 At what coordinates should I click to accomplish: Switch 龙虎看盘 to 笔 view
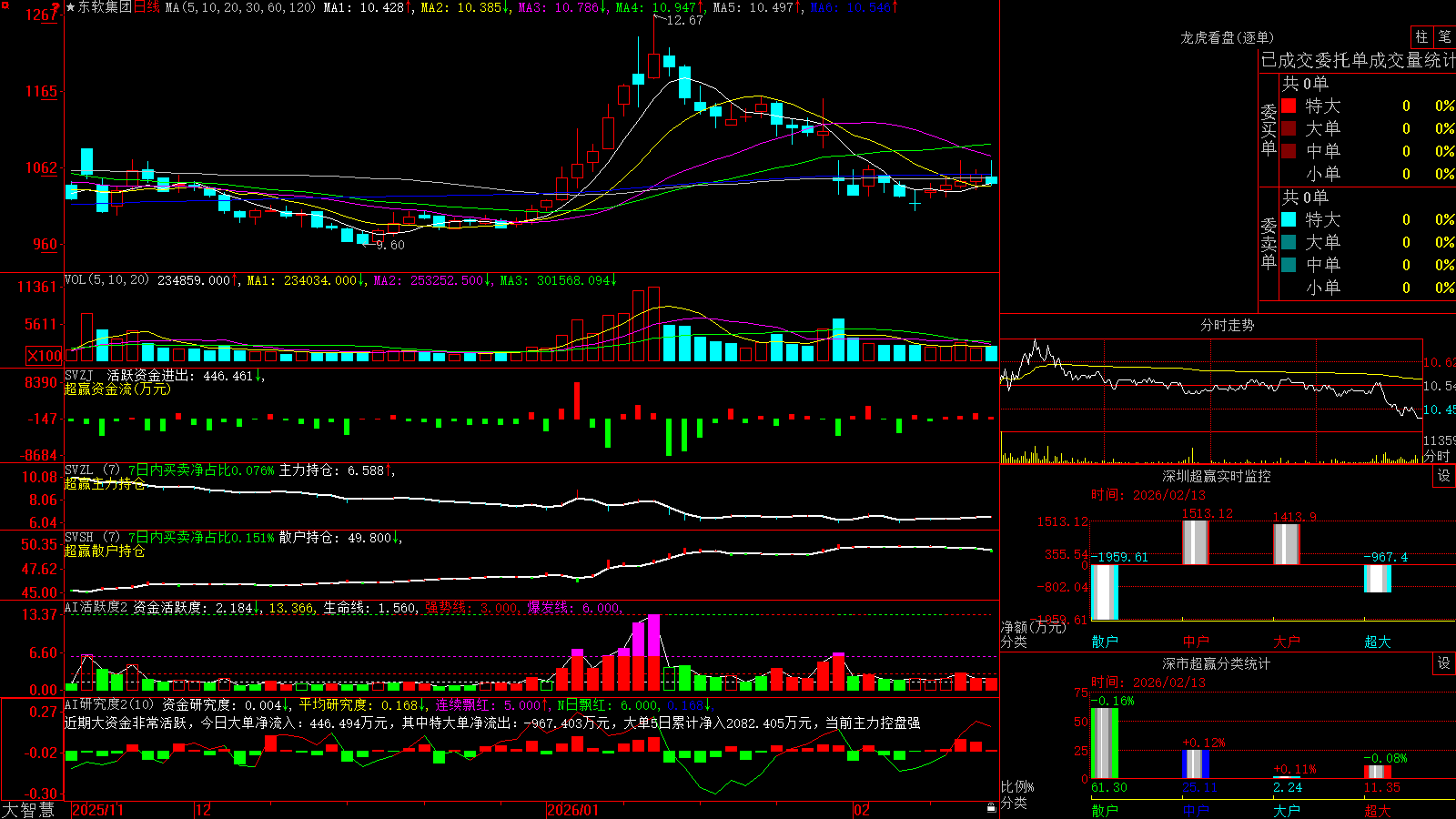click(1445, 36)
